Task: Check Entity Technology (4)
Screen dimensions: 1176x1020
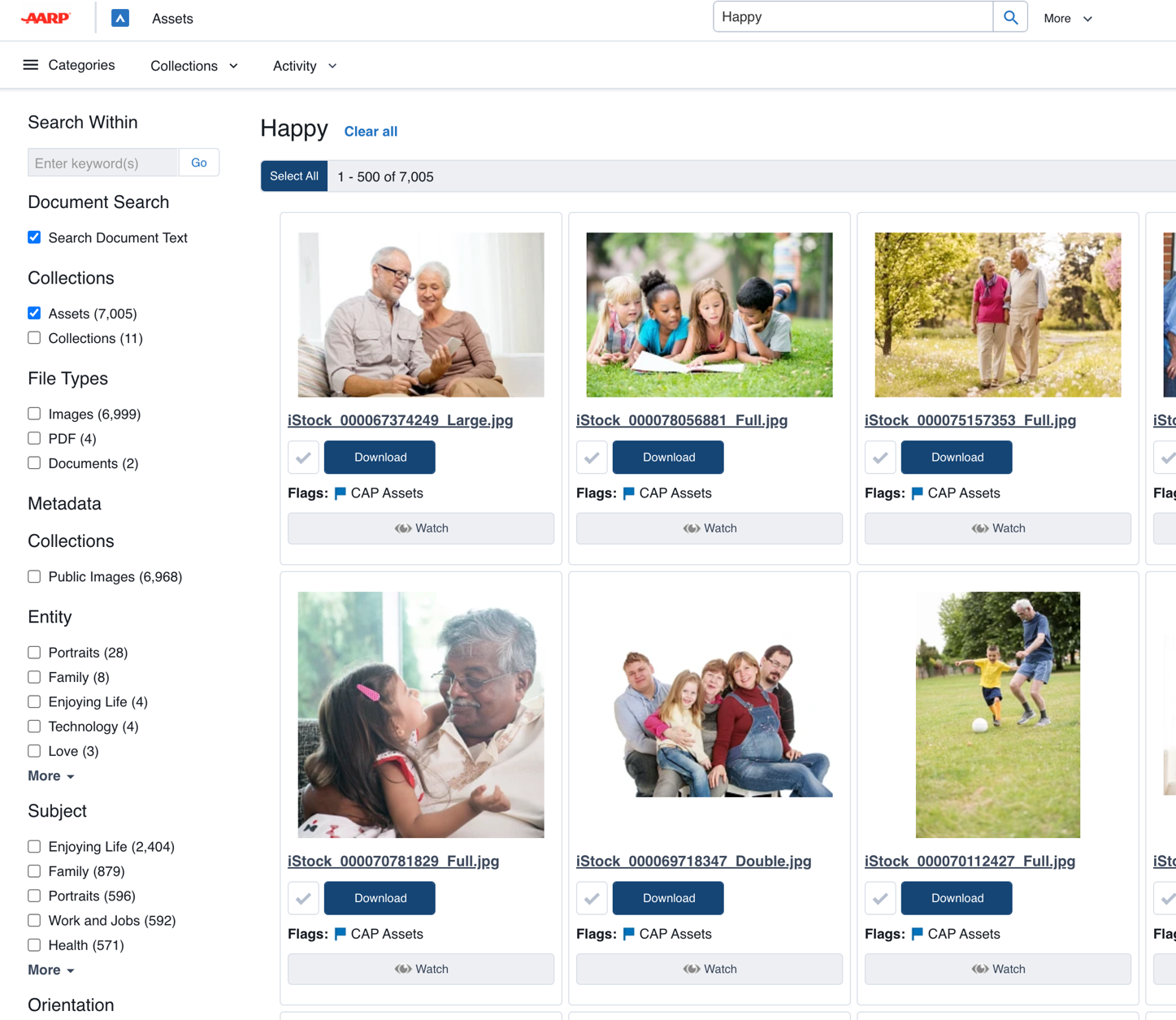Action: click(34, 727)
